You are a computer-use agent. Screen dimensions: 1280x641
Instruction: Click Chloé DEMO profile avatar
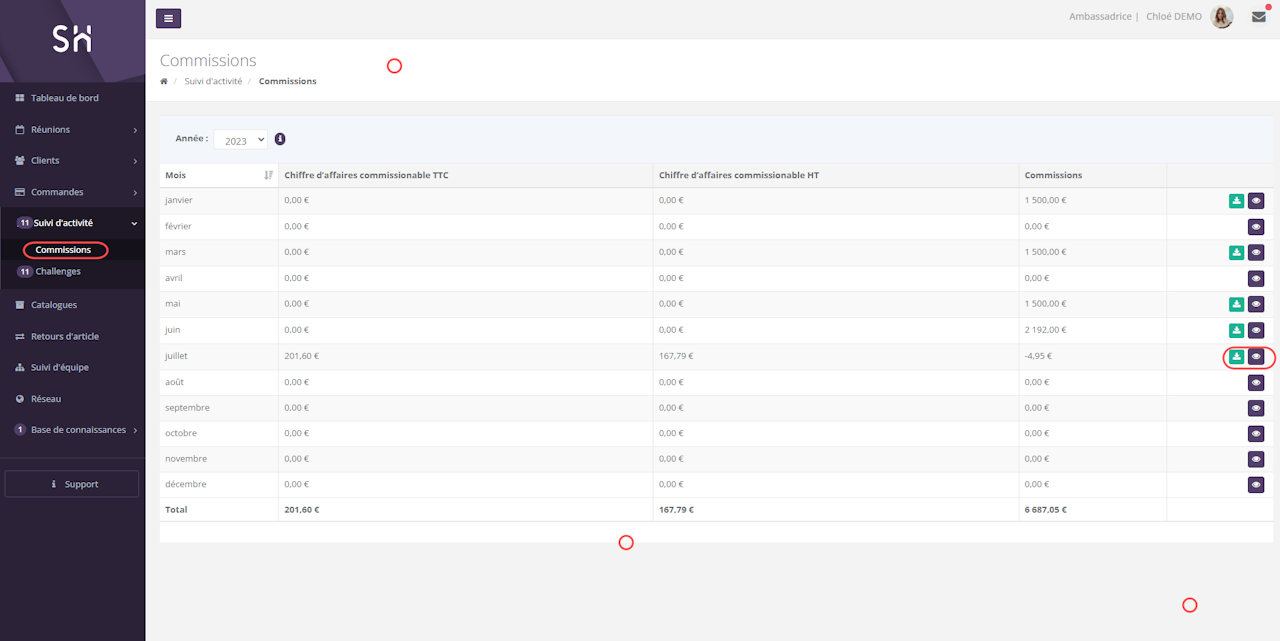pos(1221,17)
